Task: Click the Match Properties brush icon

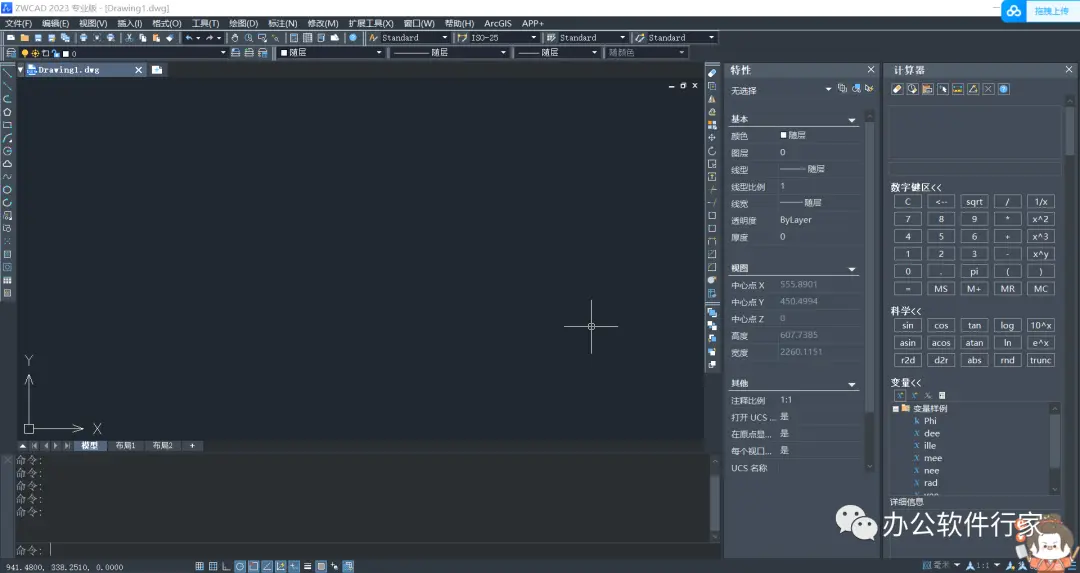Action: point(169,38)
